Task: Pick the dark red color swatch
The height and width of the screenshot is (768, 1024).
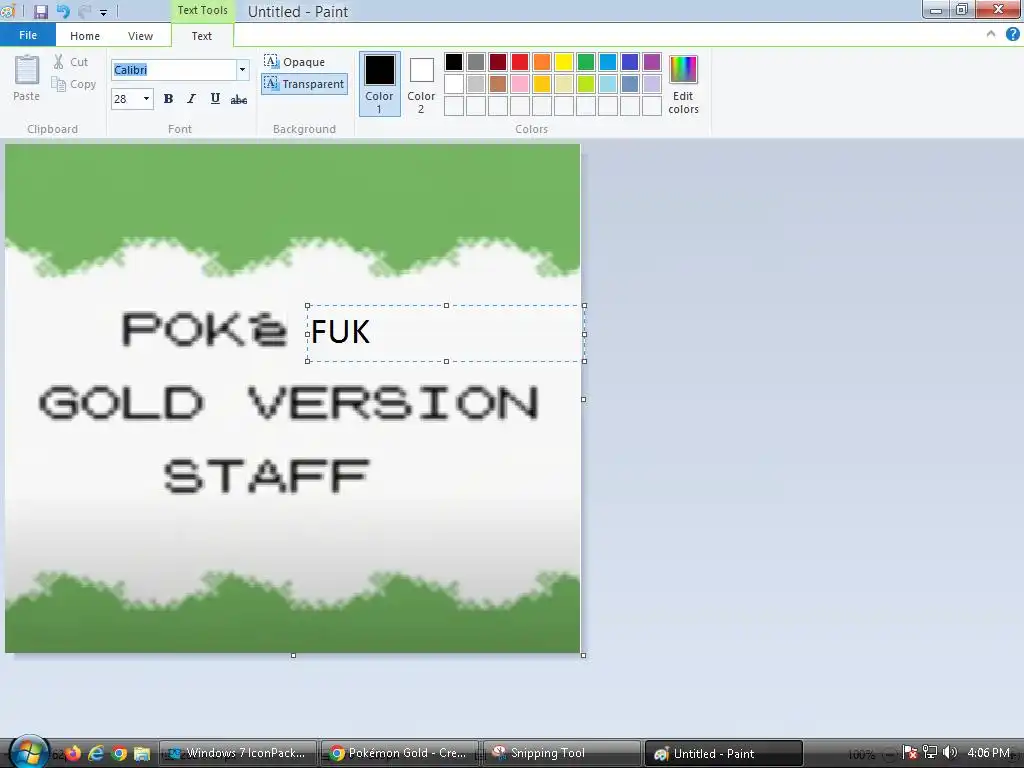Action: [x=498, y=62]
